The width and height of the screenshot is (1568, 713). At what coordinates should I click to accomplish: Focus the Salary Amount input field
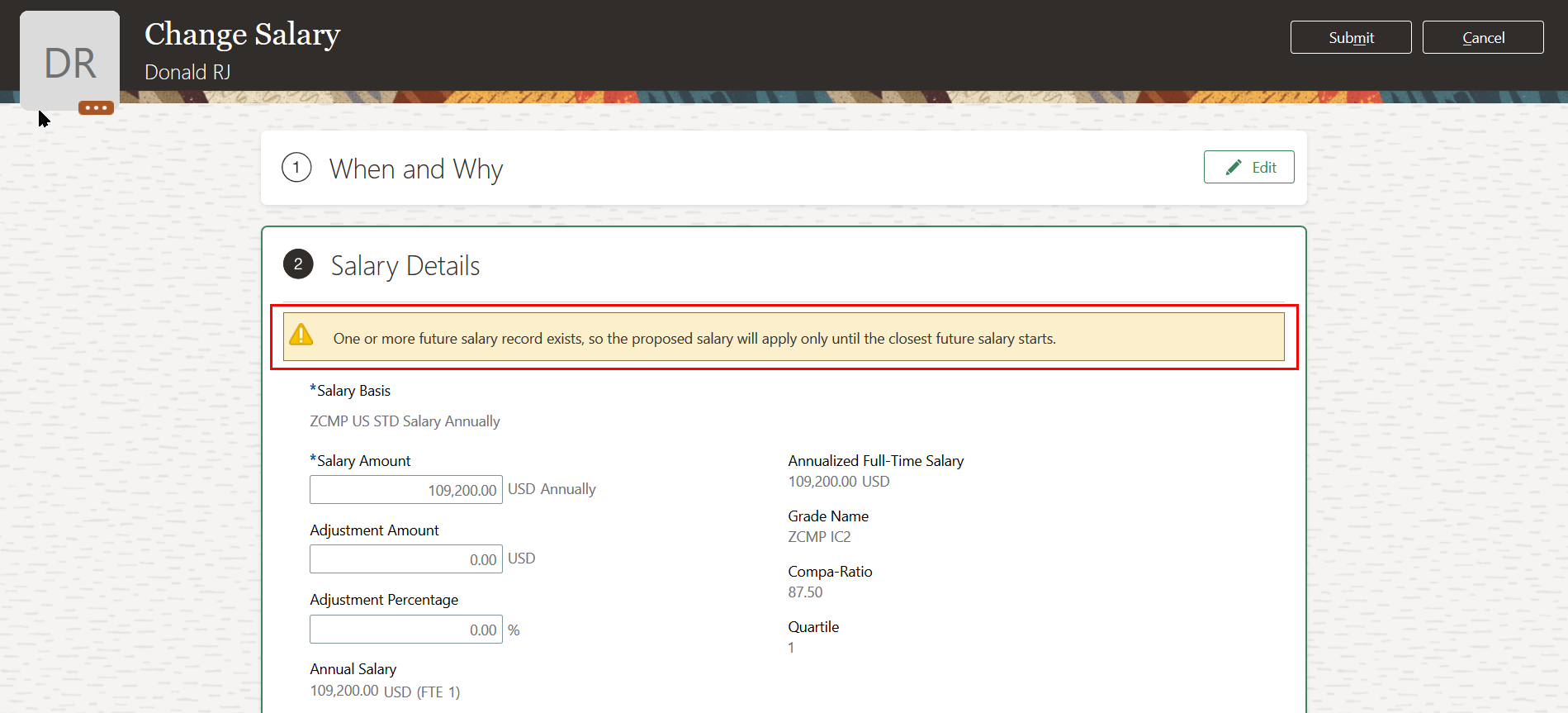[x=406, y=490]
